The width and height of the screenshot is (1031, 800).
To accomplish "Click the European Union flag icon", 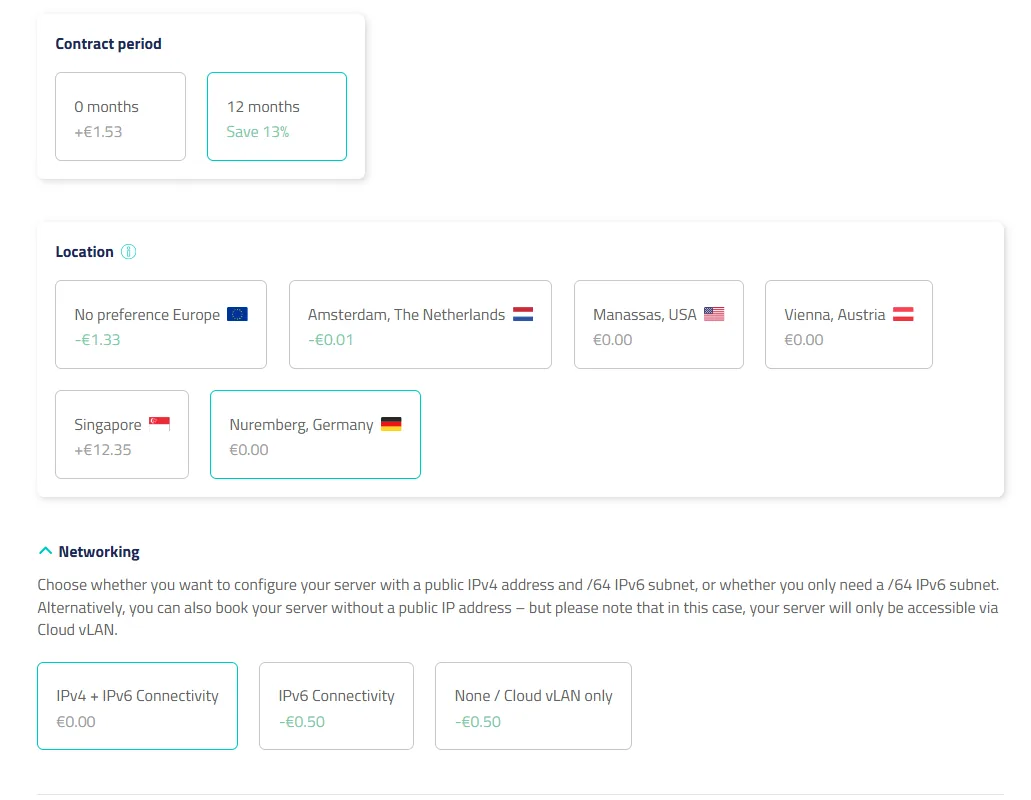I will pyautogui.click(x=237, y=314).
